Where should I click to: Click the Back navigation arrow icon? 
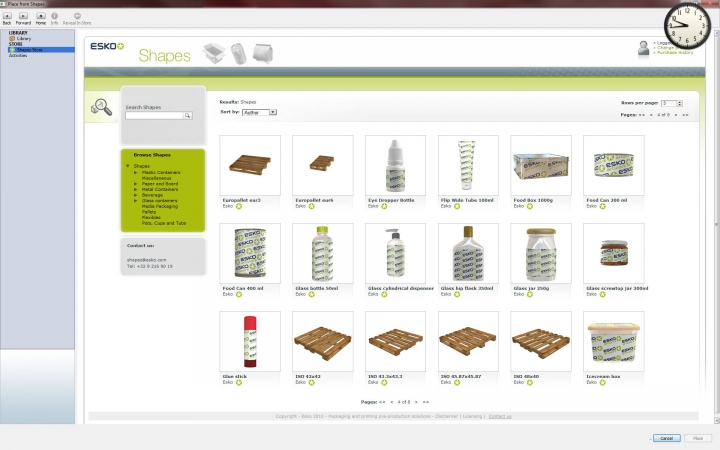7,16
